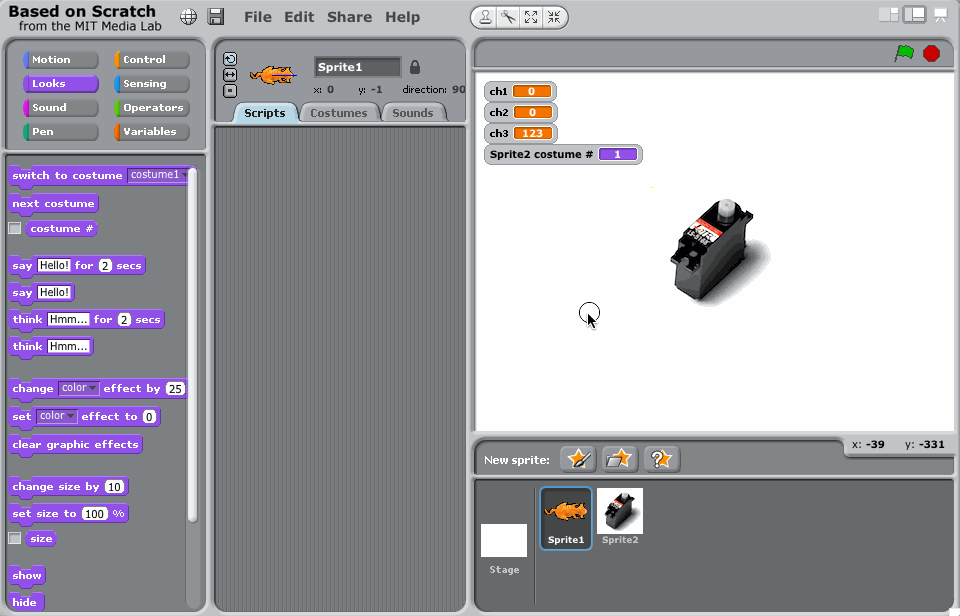Viewport: 960px width, 616px height.
Task: Open the Help menu
Action: pyautogui.click(x=402, y=17)
